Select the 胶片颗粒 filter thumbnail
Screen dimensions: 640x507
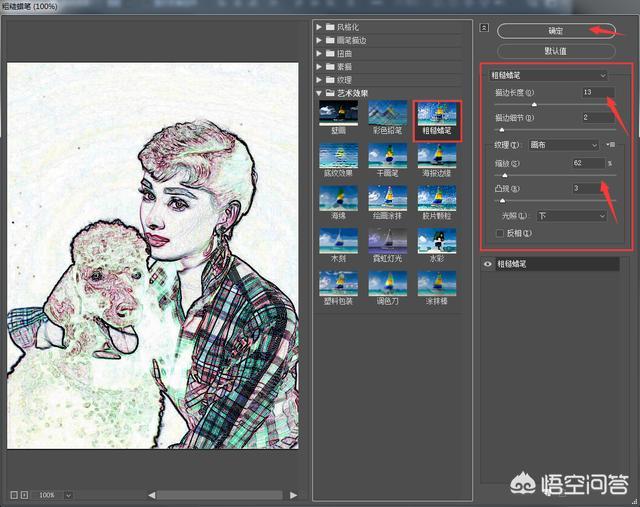click(437, 198)
